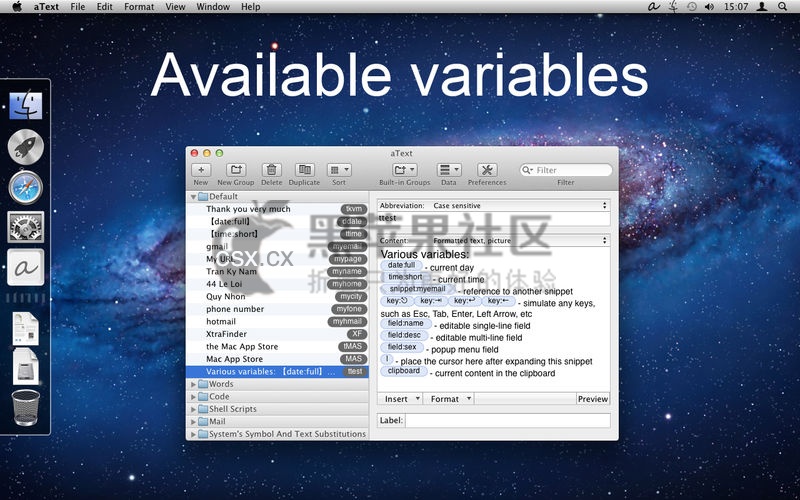Select the 'My URL' snippet row
Screen dimensions: 800x500
click(x=277, y=259)
